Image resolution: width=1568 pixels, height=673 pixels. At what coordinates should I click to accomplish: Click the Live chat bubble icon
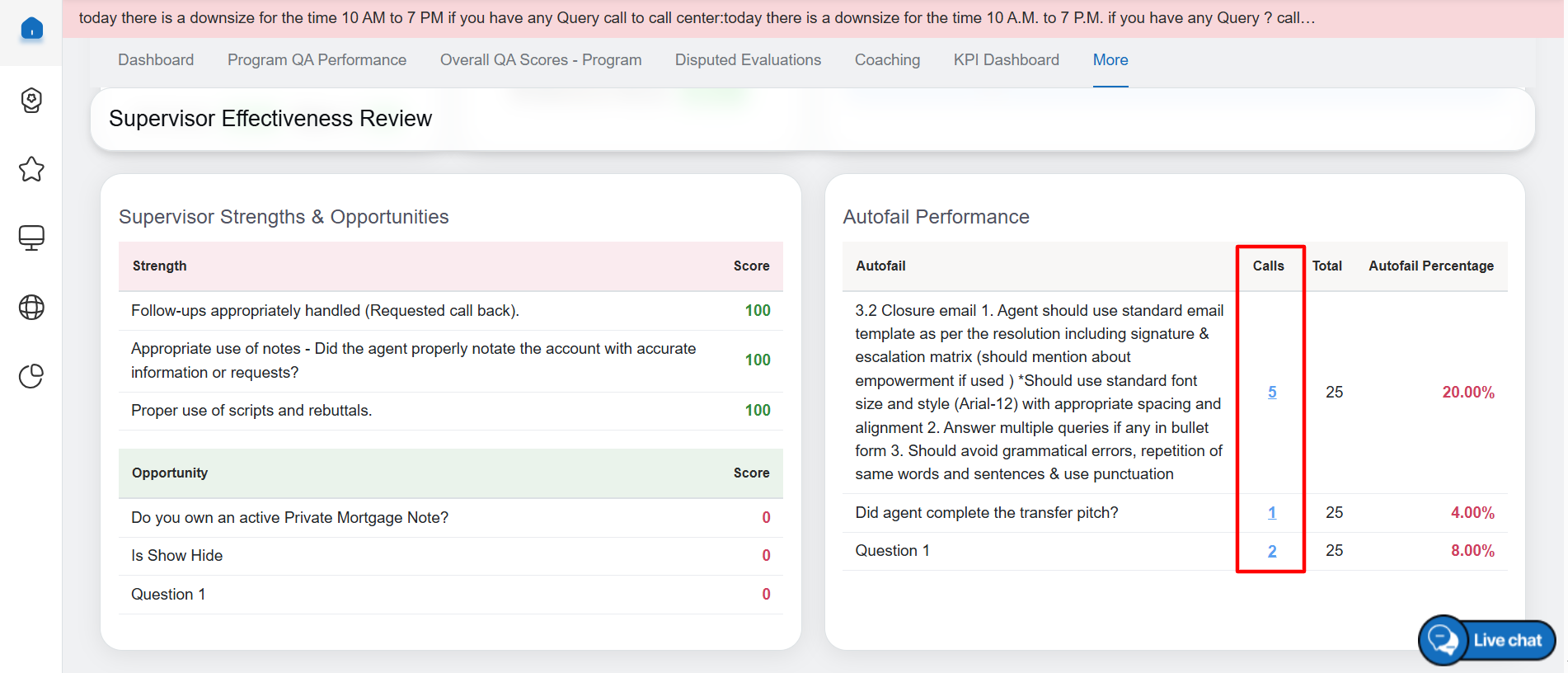coord(1444,640)
